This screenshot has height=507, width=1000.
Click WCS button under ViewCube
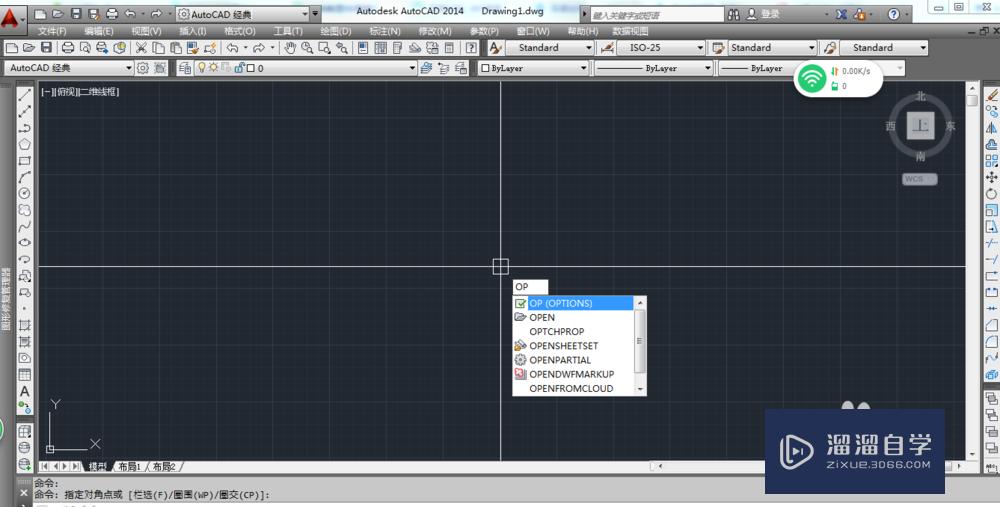[x=919, y=179]
